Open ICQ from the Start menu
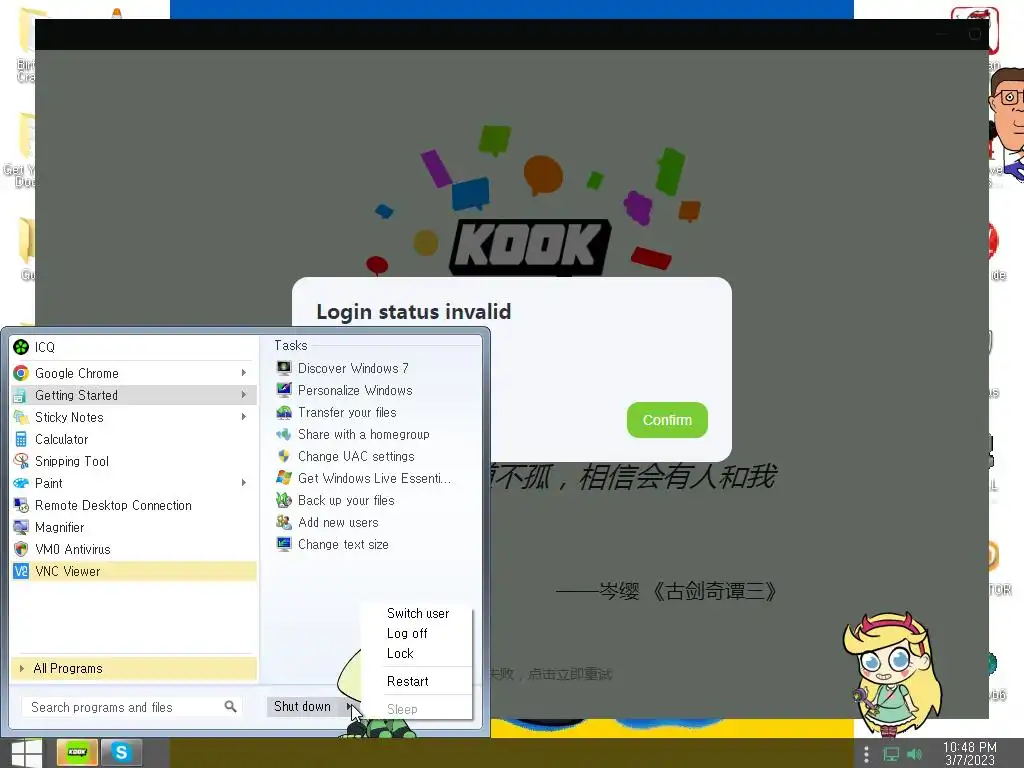The image size is (1024, 768). [134, 347]
